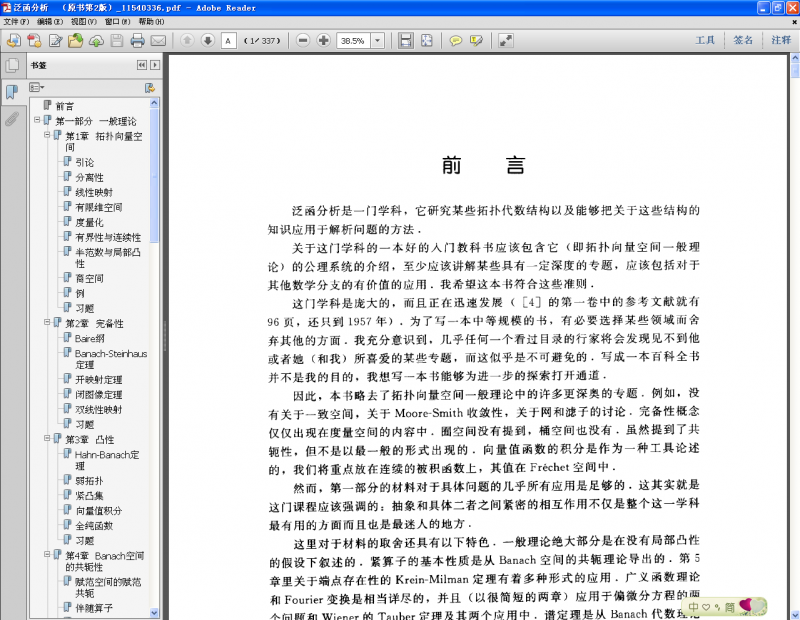The width and height of the screenshot is (800, 620).
Task: Add a sticky note comment
Action: tap(456, 40)
